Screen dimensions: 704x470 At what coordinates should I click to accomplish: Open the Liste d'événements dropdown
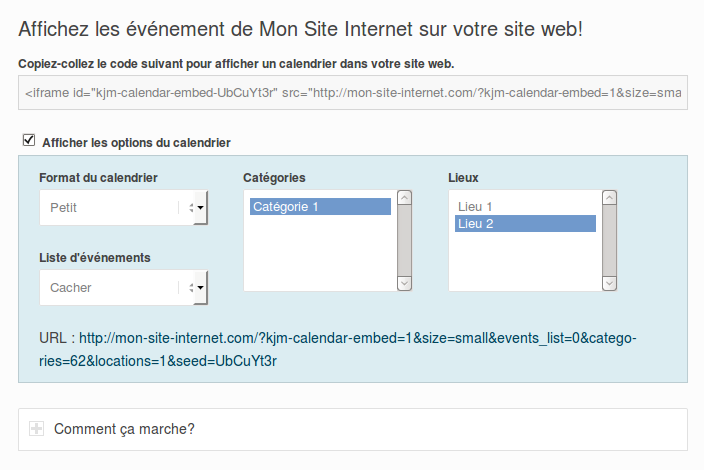coord(123,287)
